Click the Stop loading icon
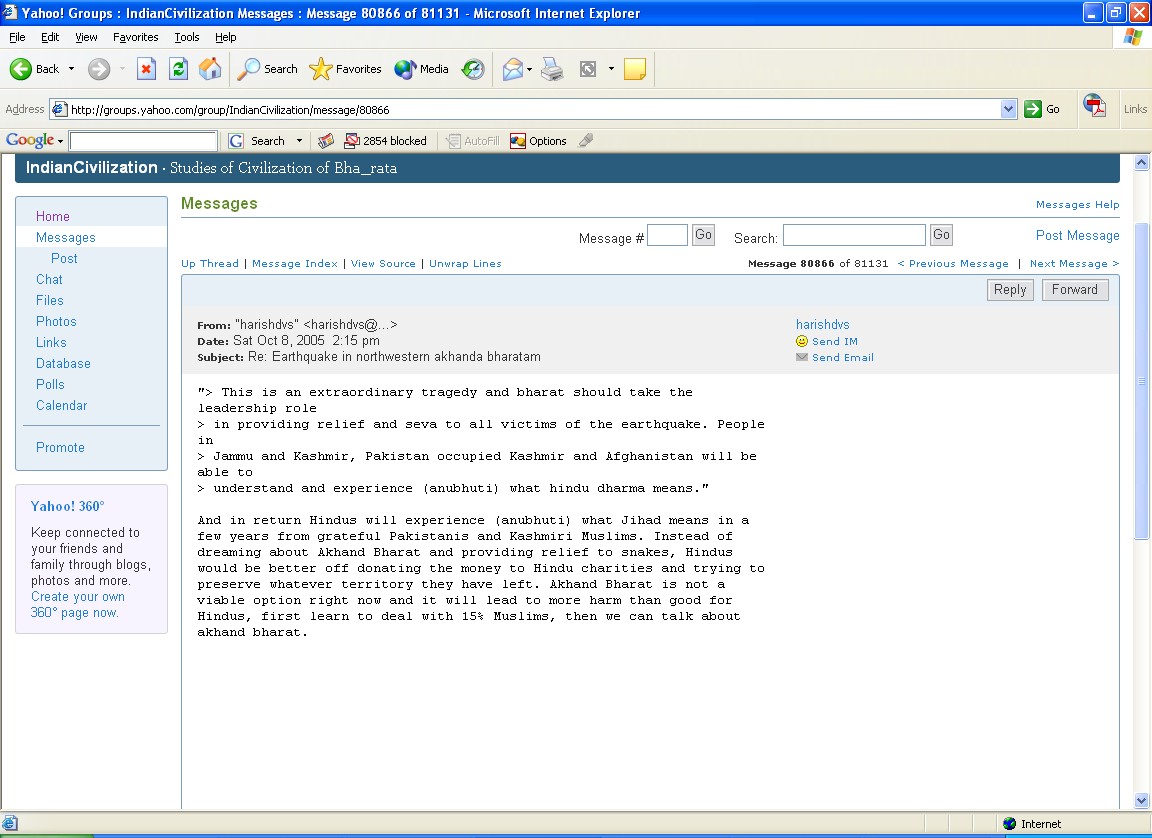Image resolution: width=1152 pixels, height=838 pixels. [x=146, y=69]
